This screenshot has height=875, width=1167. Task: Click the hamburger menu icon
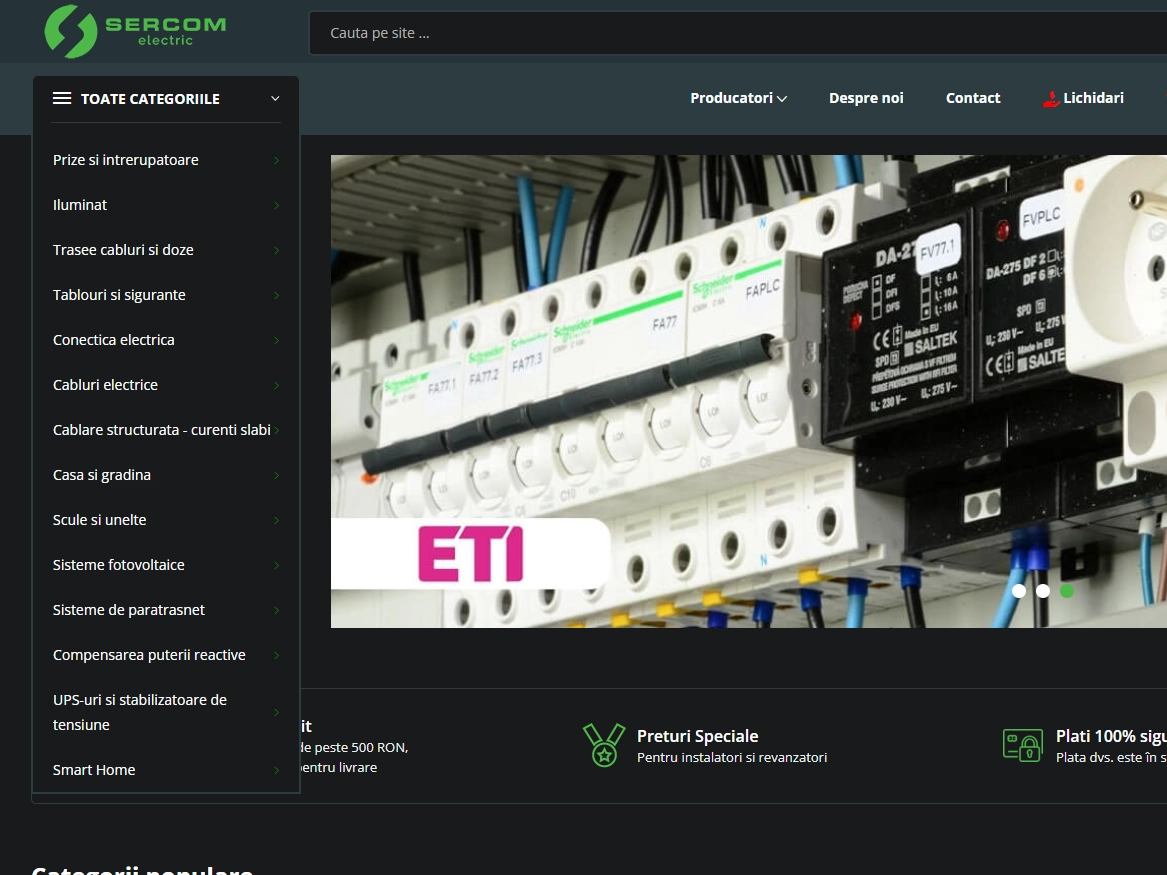[x=61, y=98]
